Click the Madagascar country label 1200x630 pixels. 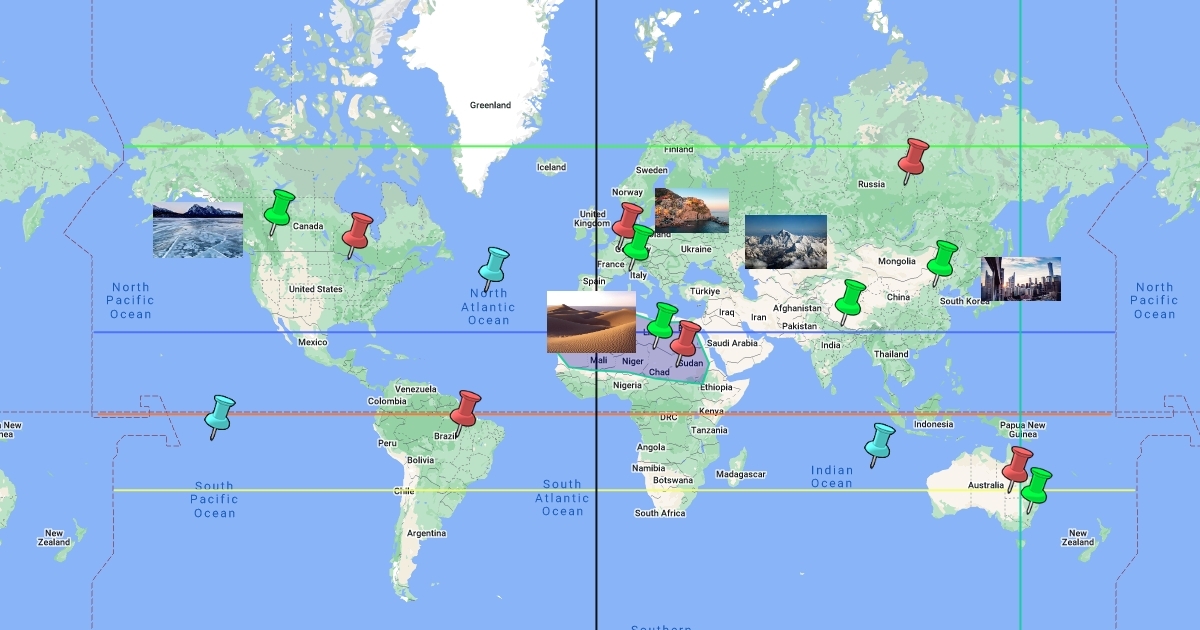click(x=741, y=474)
